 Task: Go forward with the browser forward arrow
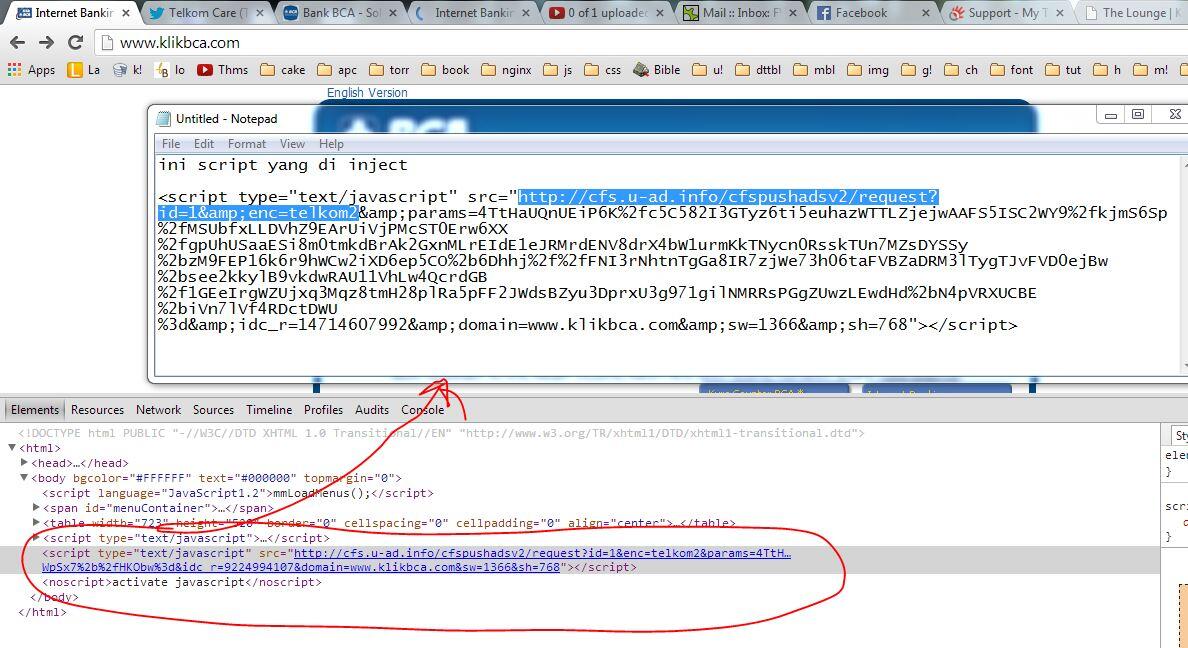click(x=46, y=42)
